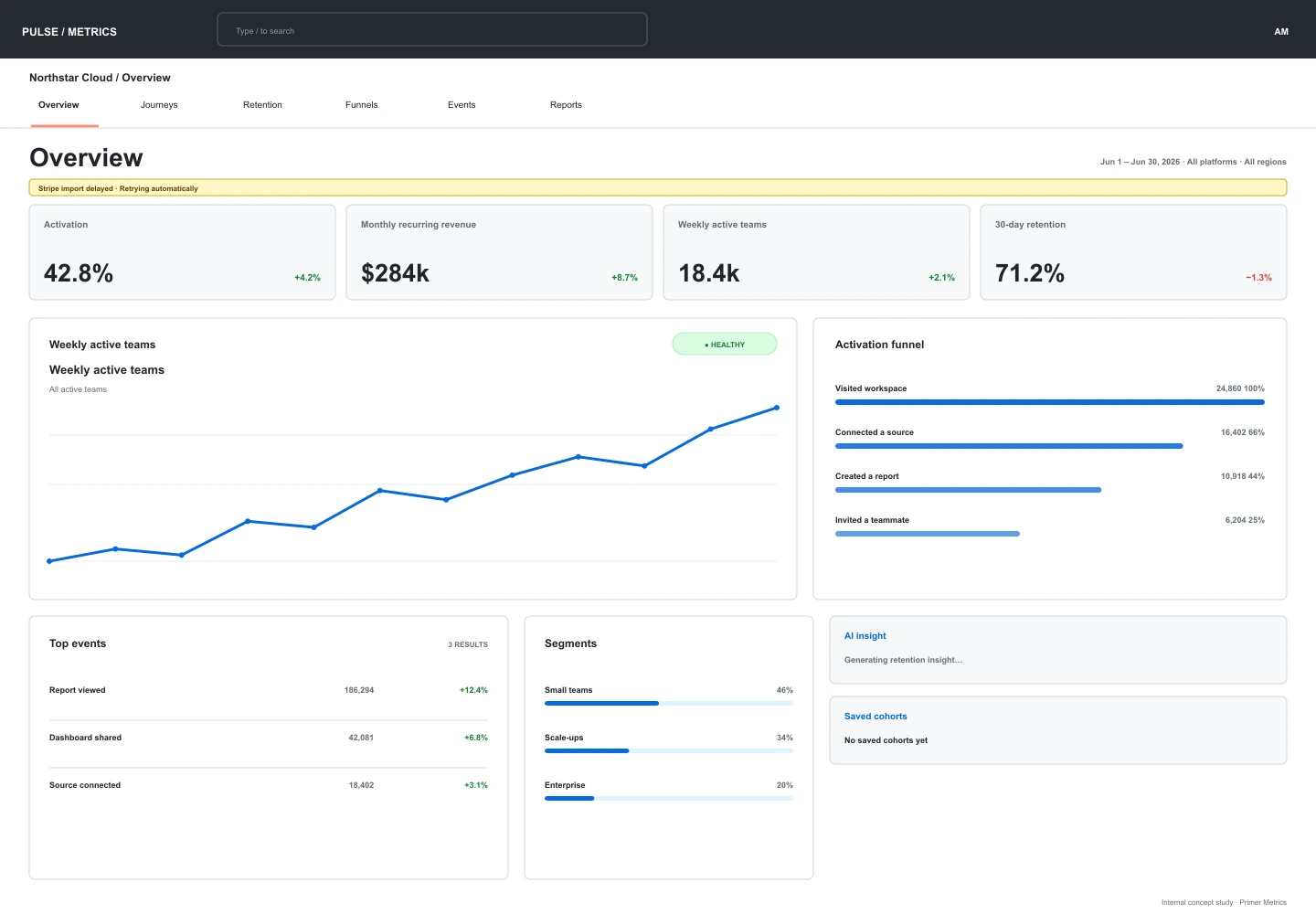The width and height of the screenshot is (1316, 914).
Task: Click the +3.1% event change
Action: click(x=476, y=785)
